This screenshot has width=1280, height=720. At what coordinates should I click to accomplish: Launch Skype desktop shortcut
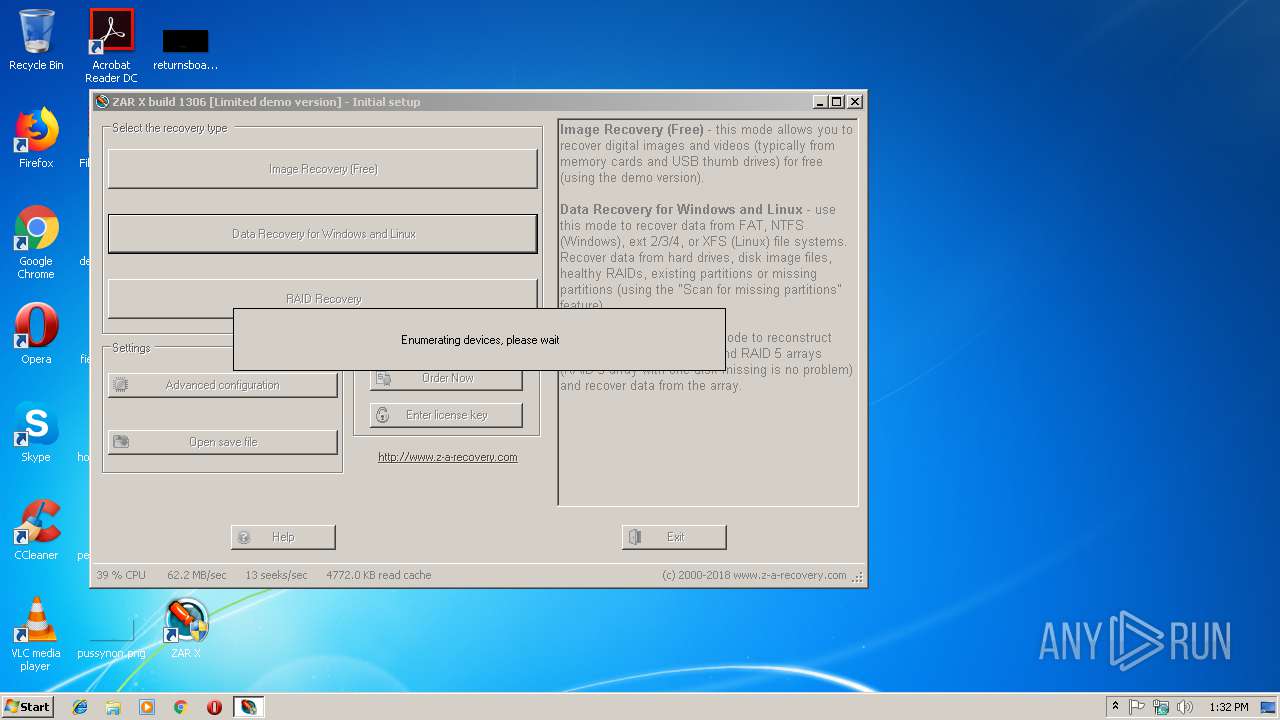coord(36,431)
